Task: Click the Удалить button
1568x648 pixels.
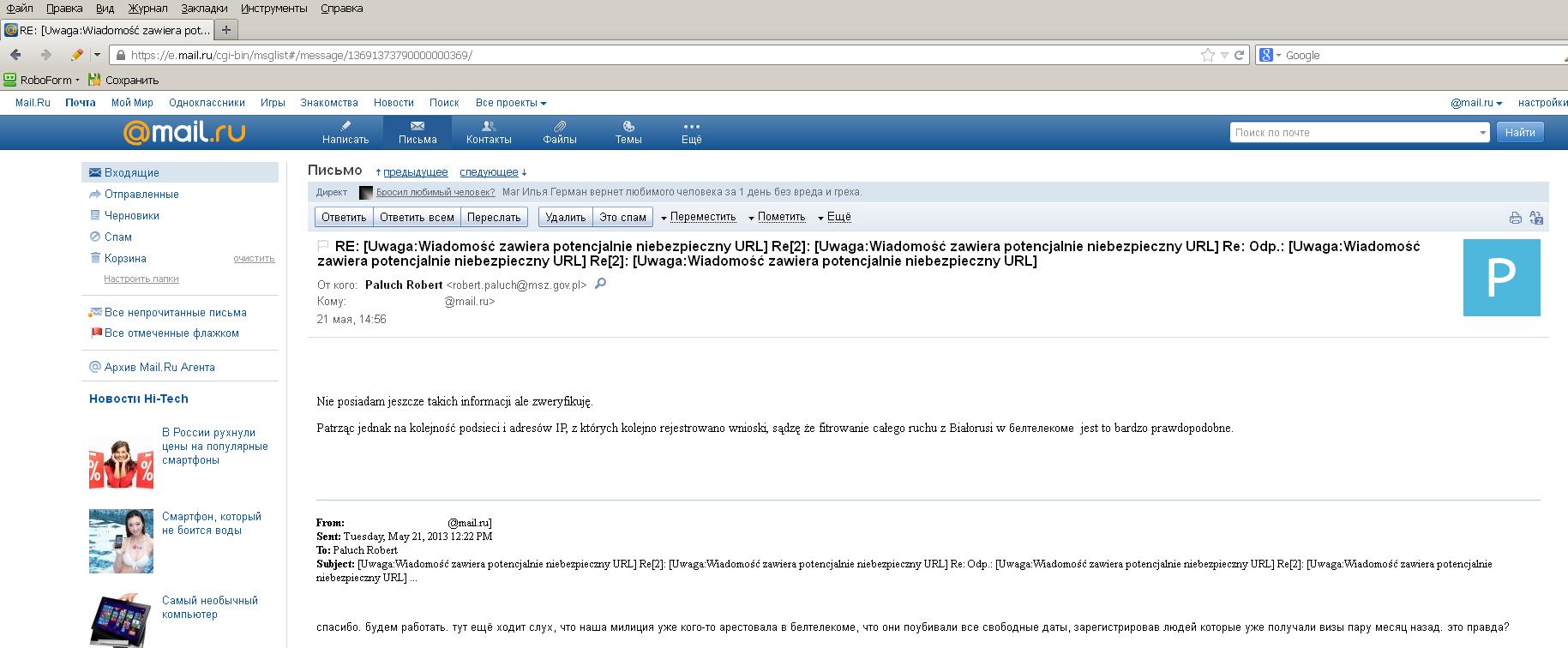Action: point(566,217)
